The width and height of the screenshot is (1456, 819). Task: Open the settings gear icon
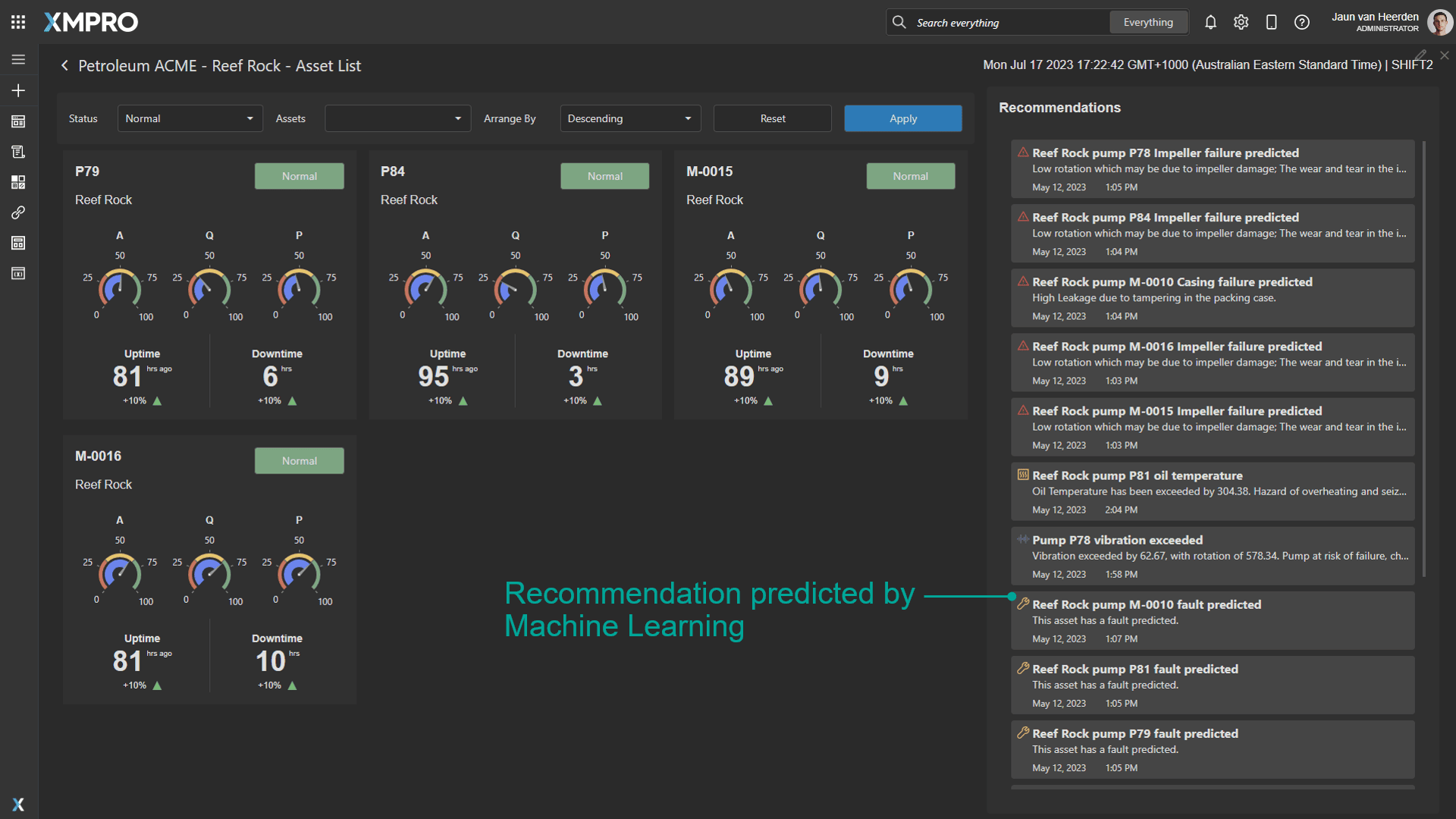1241,22
